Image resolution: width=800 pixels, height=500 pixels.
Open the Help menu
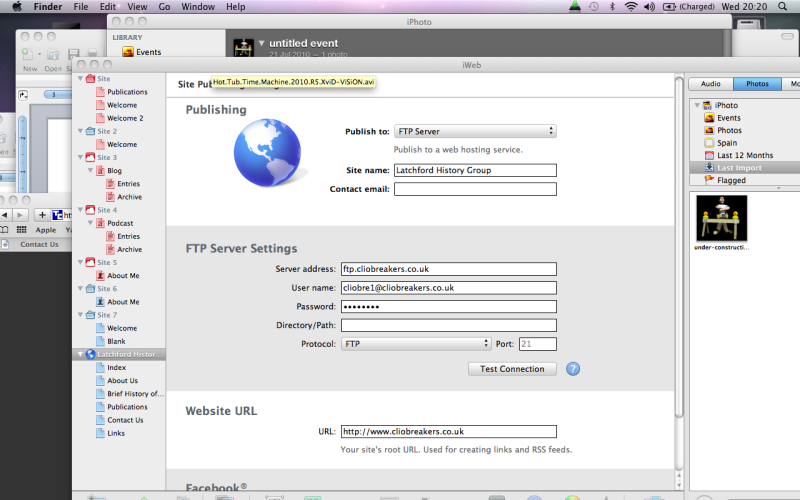click(236, 7)
